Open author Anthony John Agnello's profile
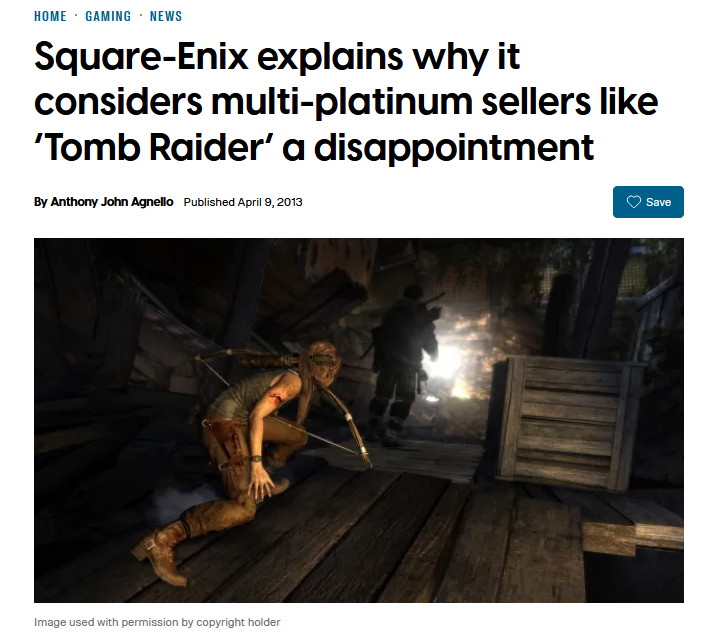Image resolution: width=711 pixels, height=633 pixels. [x=112, y=202]
